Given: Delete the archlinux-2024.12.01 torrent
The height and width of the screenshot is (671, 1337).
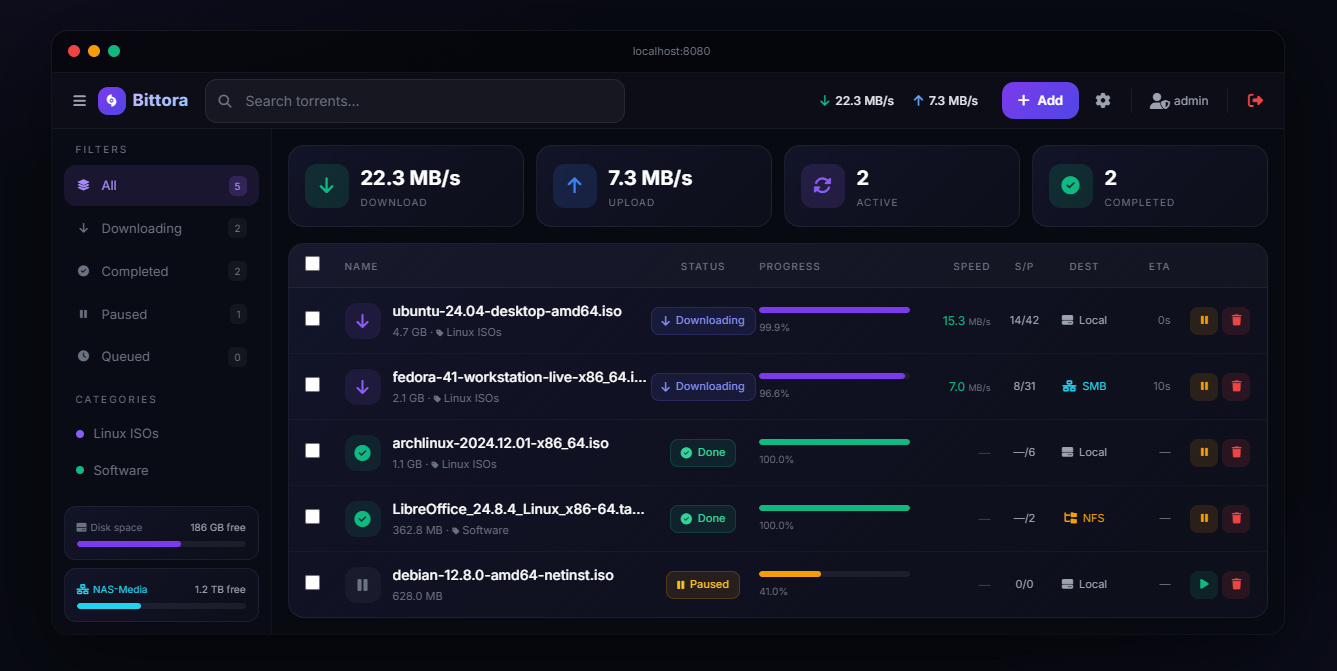Looking at the screenshot, I should tap(1236, 452).
